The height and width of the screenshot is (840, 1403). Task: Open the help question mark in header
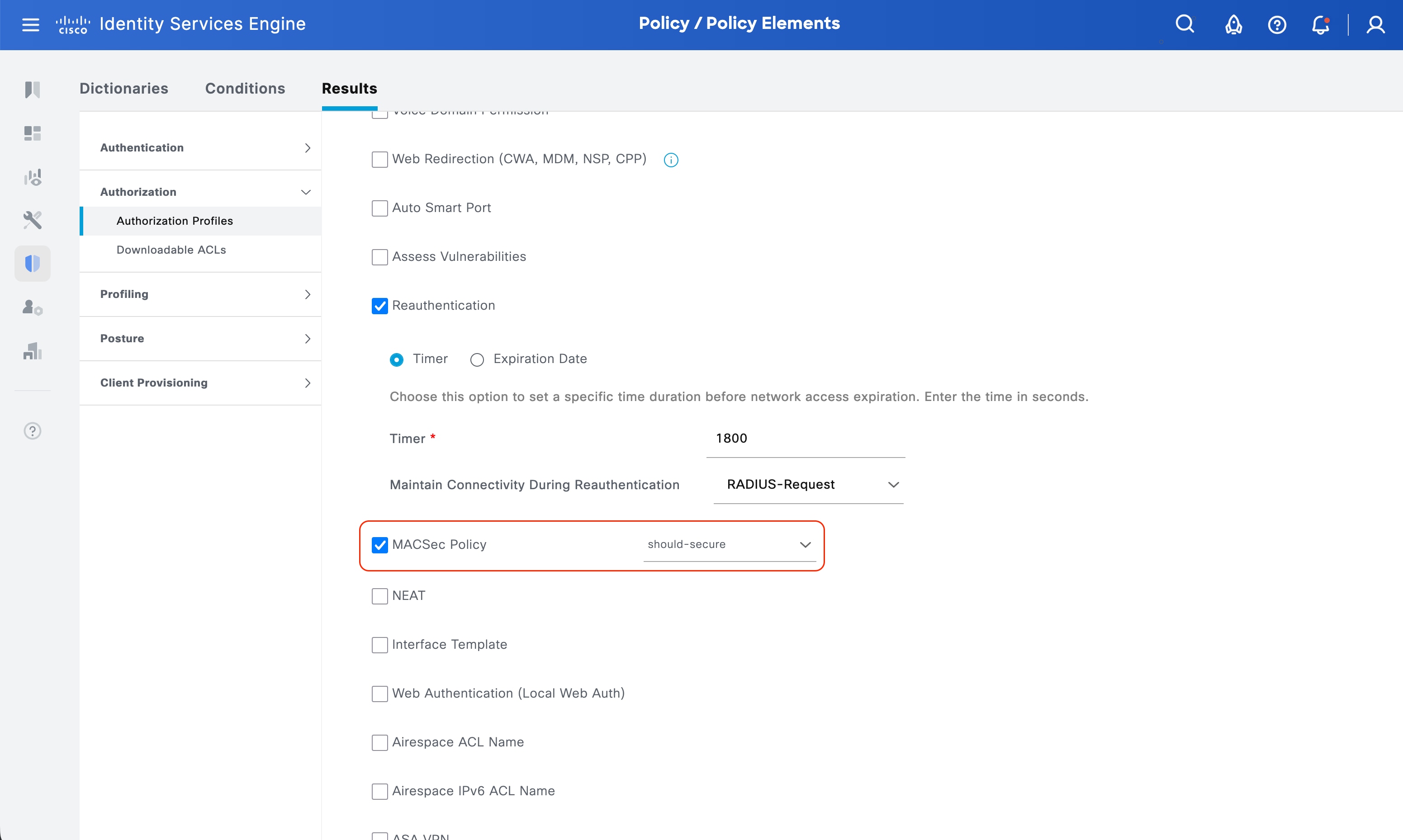pyautogui.click(x=1277, y=25)
